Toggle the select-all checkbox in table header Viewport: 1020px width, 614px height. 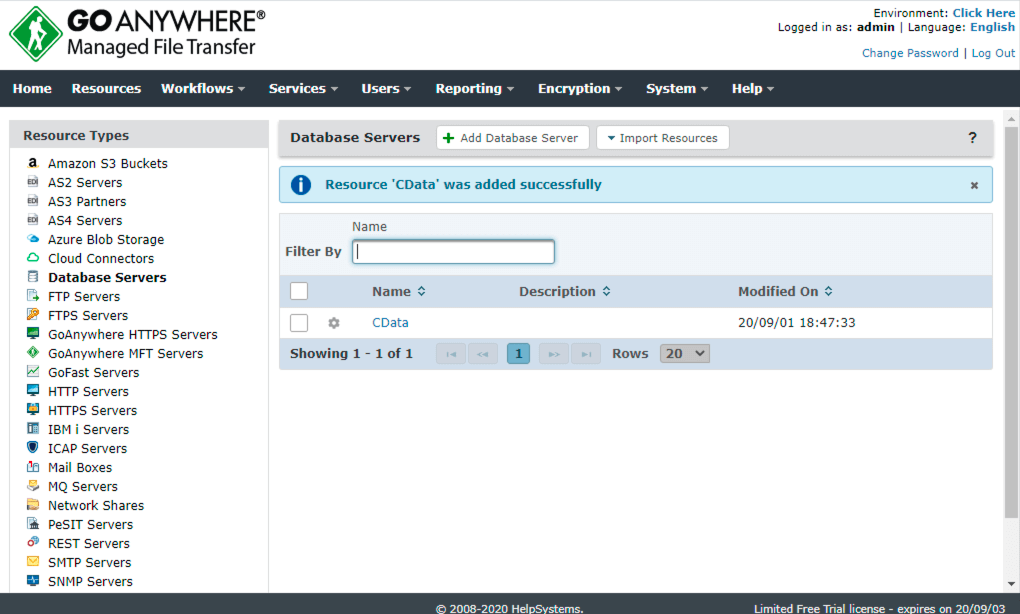click(x=299, y=291)
